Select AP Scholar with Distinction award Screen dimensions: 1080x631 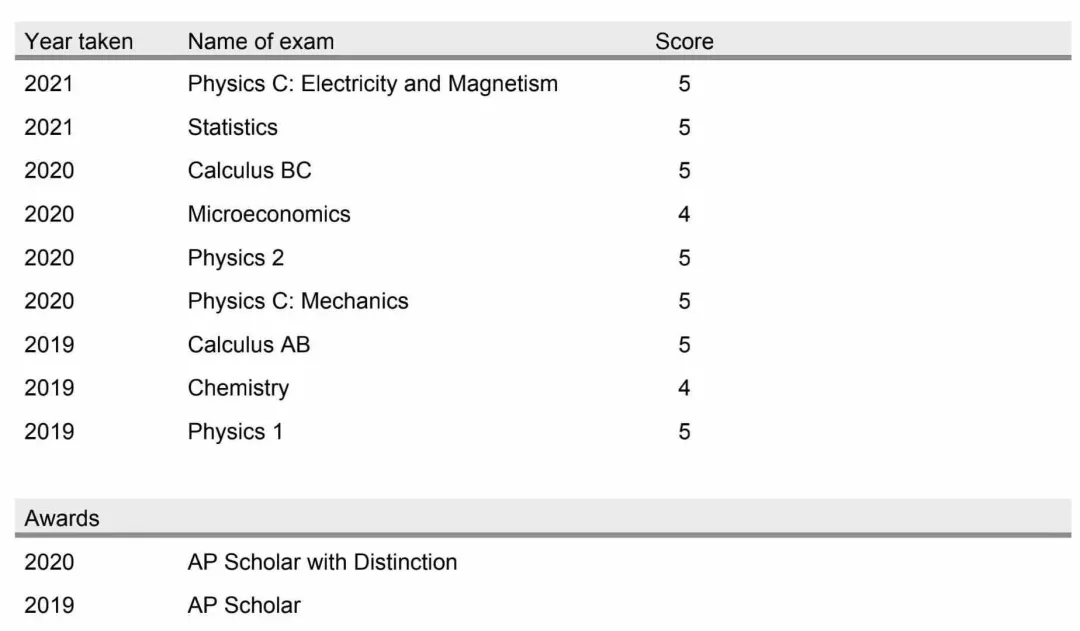322,562
